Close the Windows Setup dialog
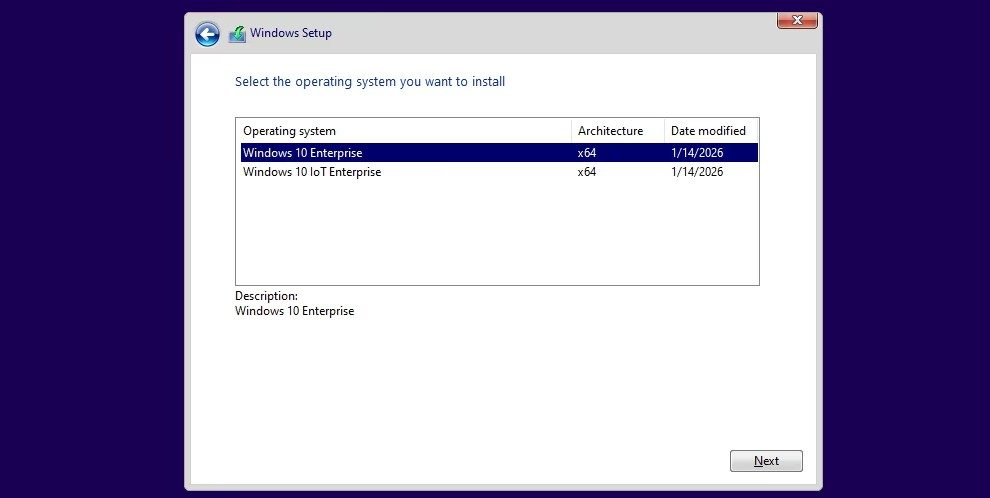This screenshot has height=498, width=990. 797,20
